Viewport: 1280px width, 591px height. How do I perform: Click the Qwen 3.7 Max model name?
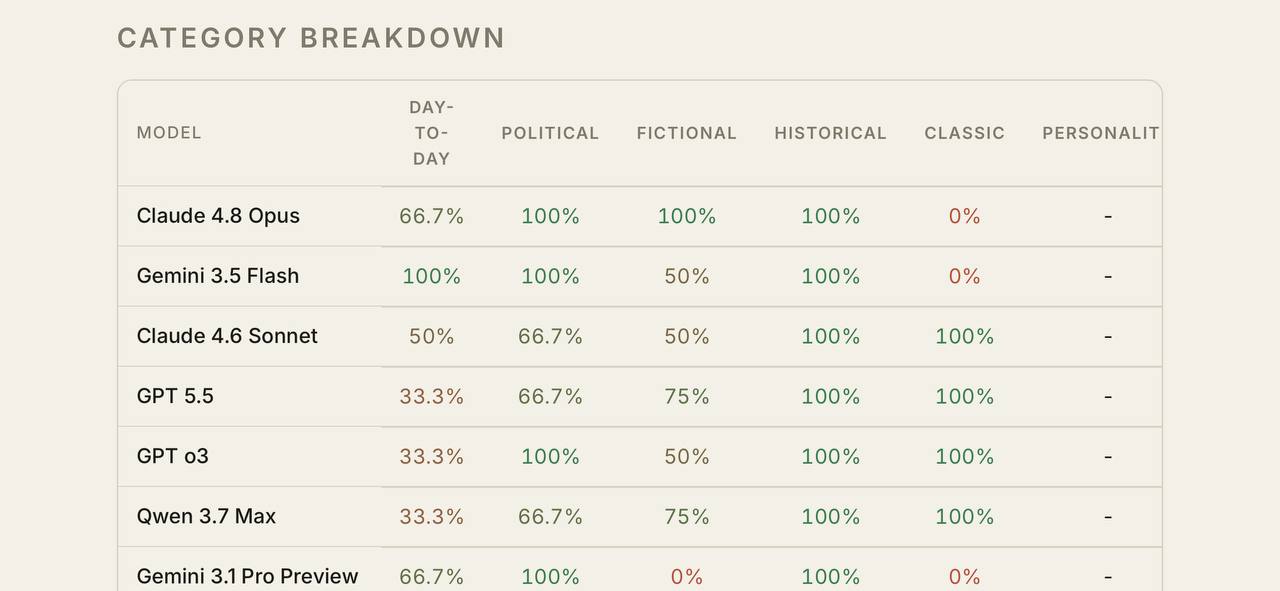click(206, 516)
